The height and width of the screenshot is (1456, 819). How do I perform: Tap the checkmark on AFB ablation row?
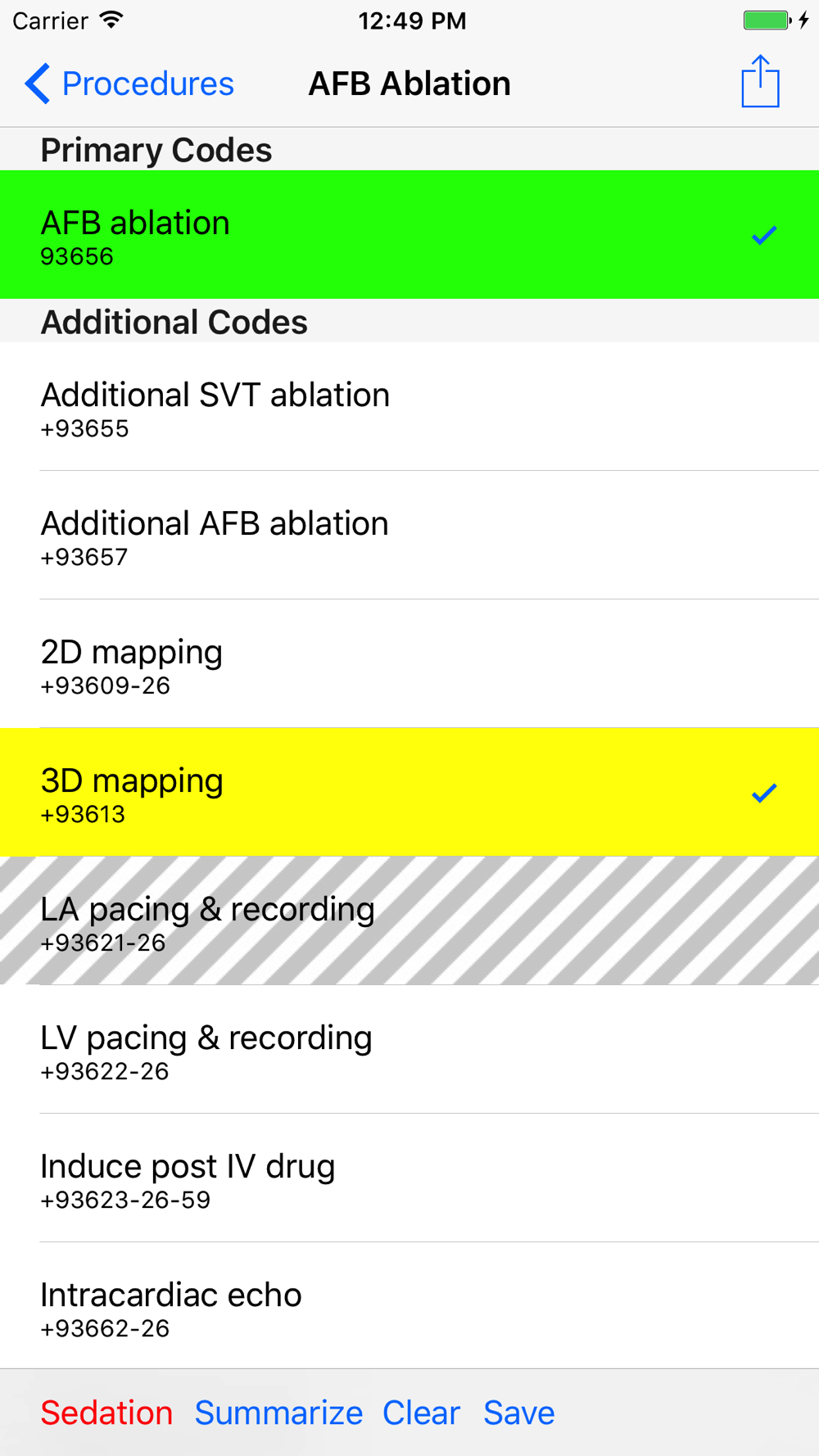click(x=763, y=236)
